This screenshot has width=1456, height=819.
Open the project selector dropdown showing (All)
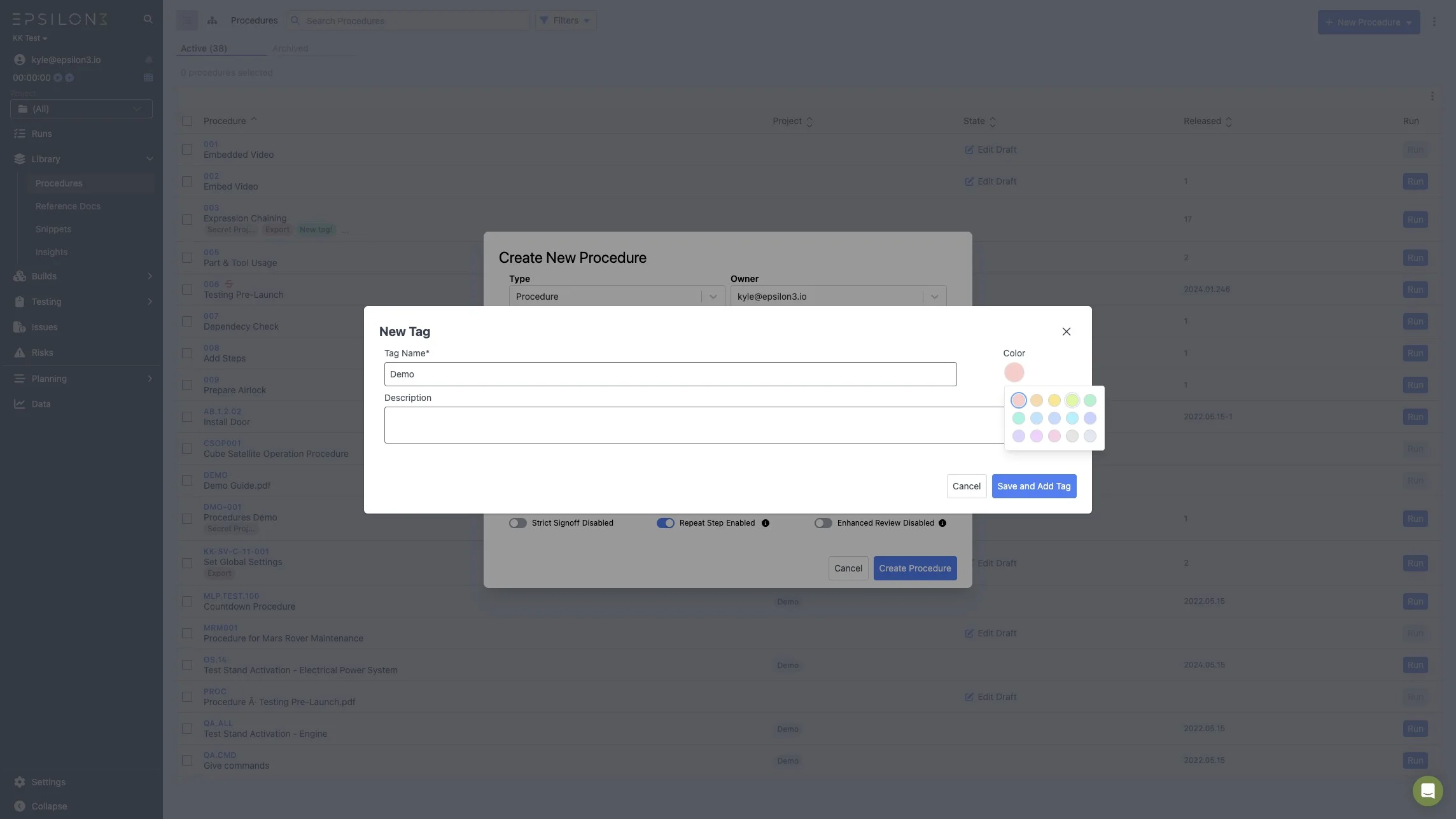81,109
